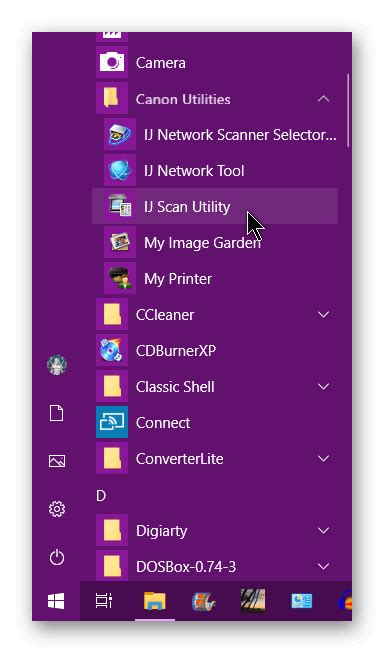Image resolution: width=384 pixels, height=653 pixels.
Task: Open the Camera app icon
Action: (112, 62)
